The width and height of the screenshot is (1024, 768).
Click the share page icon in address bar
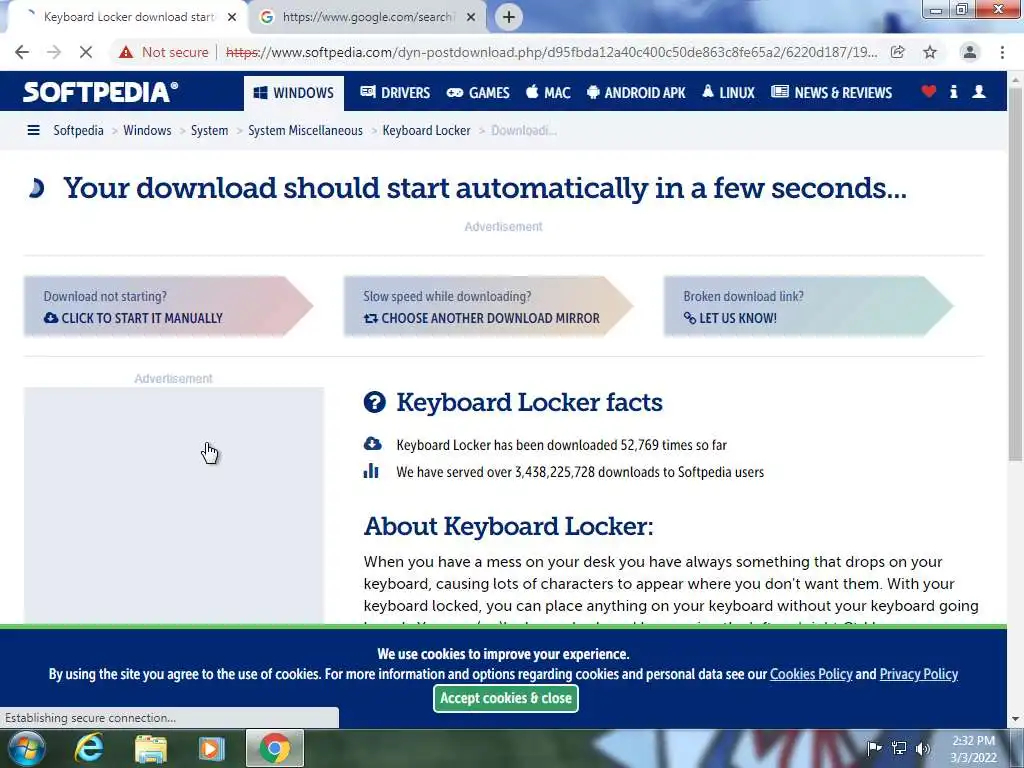pos(898,52)
